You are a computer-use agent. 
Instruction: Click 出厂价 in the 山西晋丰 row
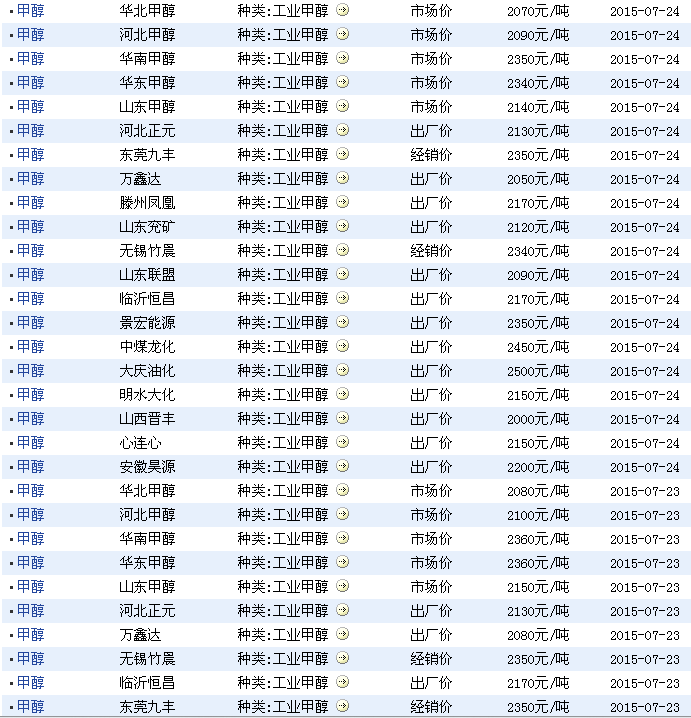431,419
